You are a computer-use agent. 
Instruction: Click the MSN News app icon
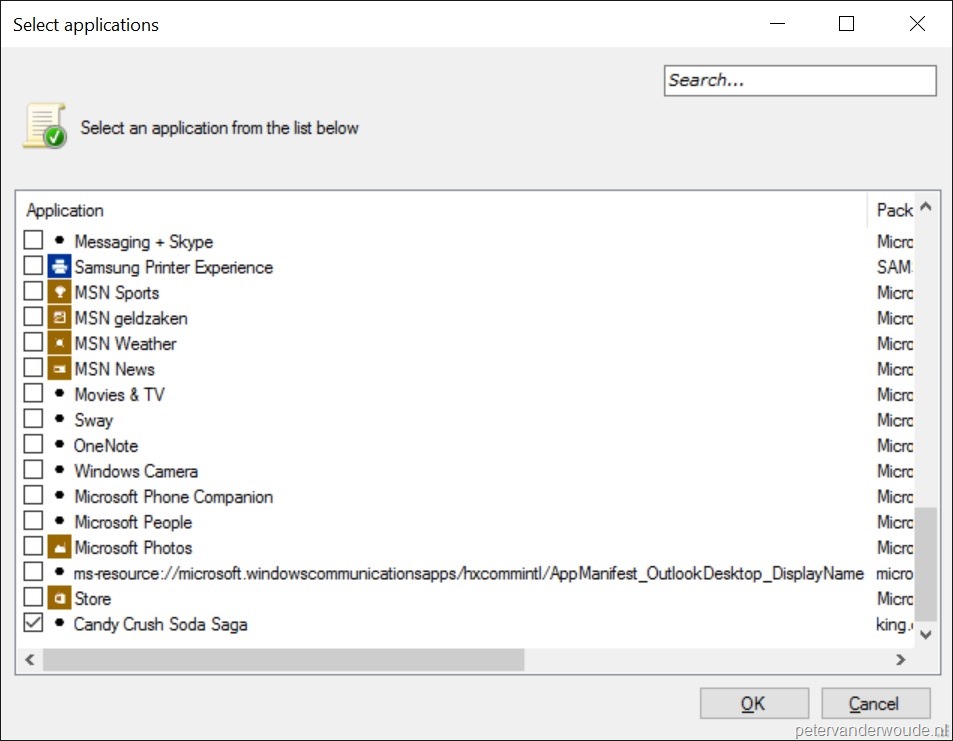(60, 368)
